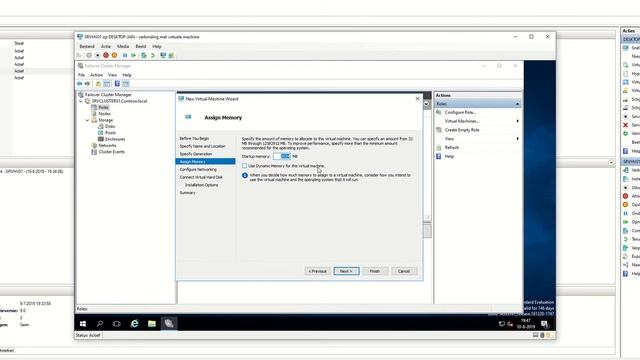Click the Up one level folder icon
Image resolution: width=640 pixels, height=360 pixels.
coord(98,84)
